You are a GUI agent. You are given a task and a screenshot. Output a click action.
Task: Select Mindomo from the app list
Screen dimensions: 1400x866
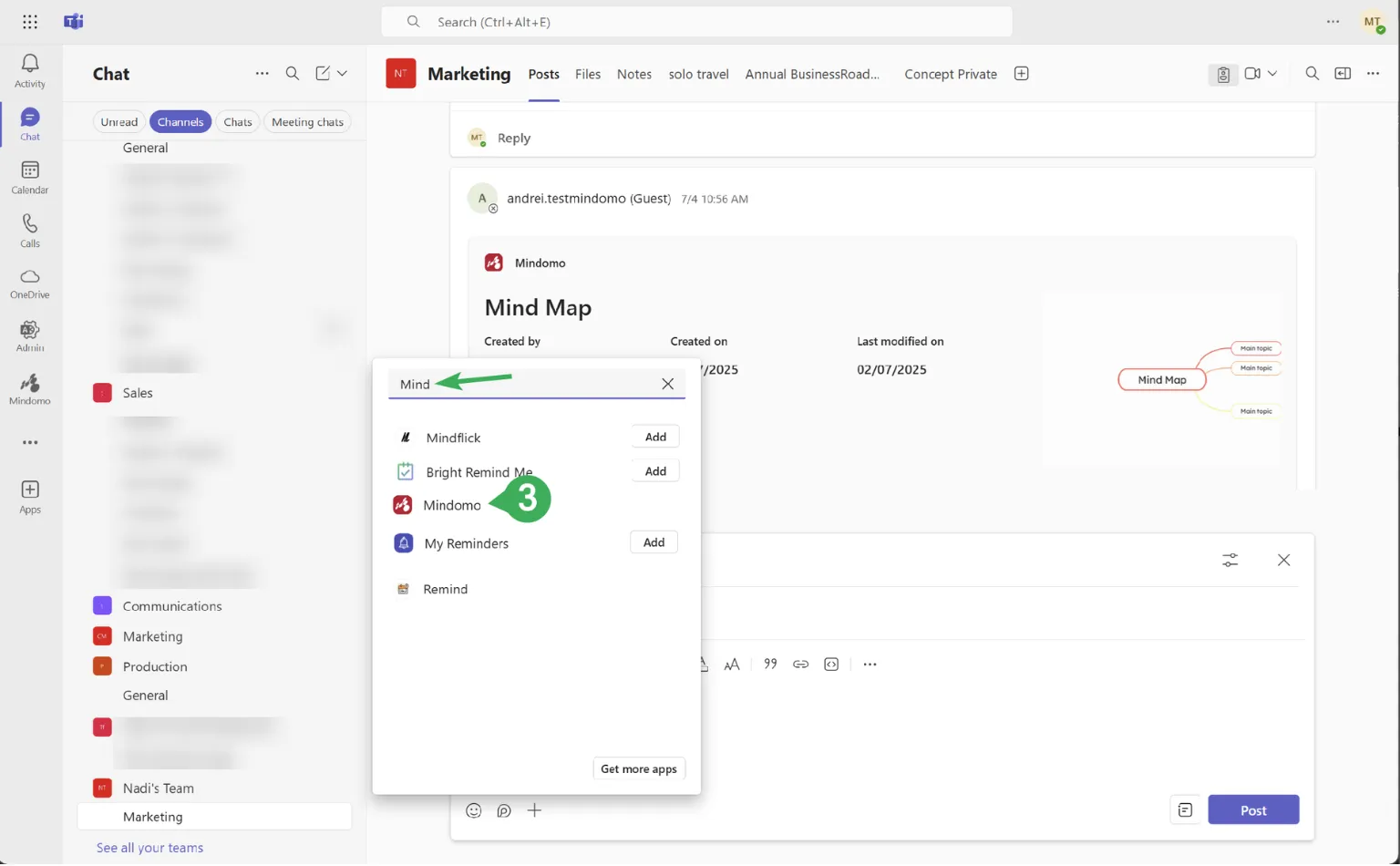tap(452, 505)
